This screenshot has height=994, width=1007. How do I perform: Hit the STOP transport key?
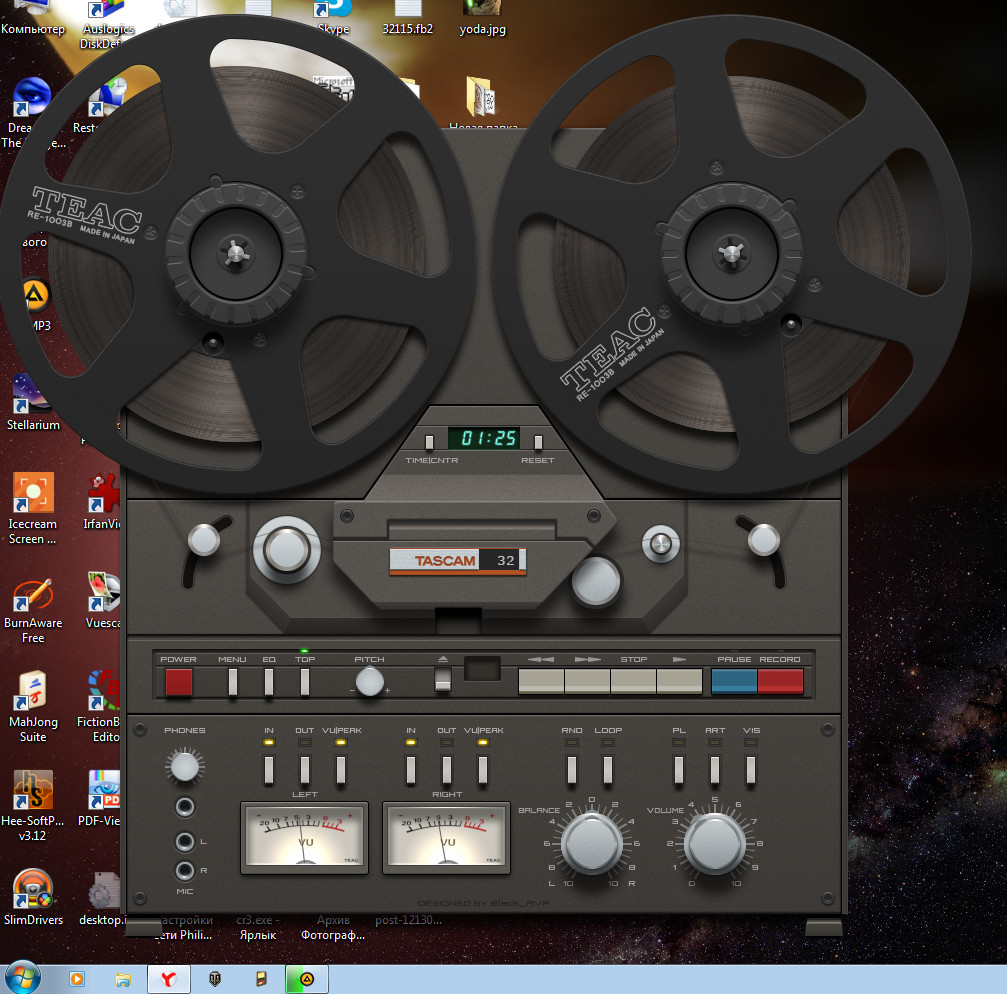pyautogui.click(x=633, y=681)
